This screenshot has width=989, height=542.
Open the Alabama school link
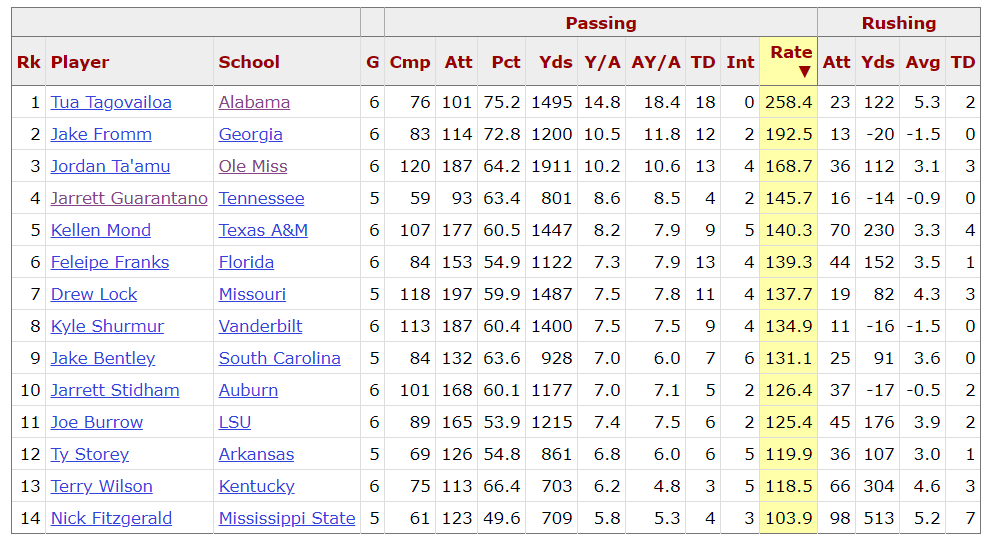click(254, 102)
